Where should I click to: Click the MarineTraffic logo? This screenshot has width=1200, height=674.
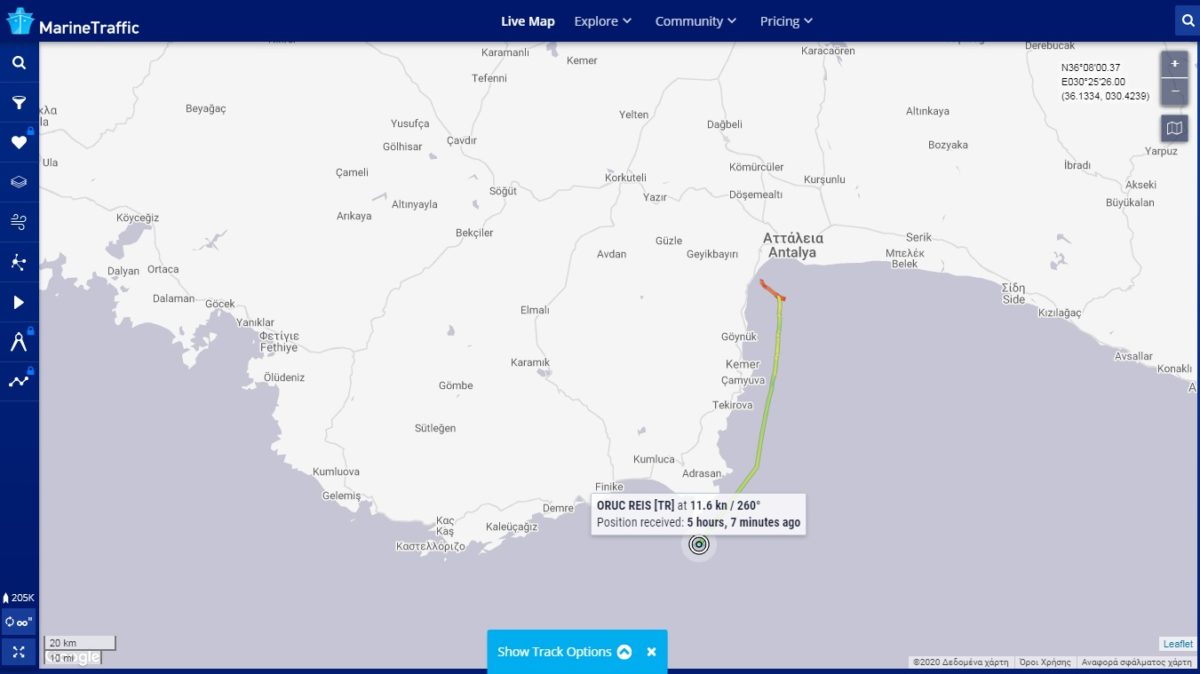(72, 22)
